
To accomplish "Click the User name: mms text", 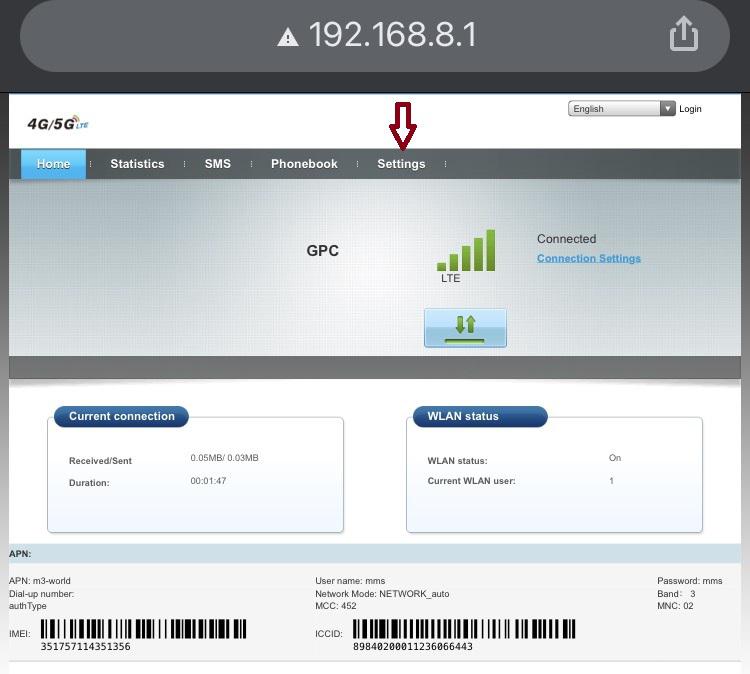I will point(350,581).
